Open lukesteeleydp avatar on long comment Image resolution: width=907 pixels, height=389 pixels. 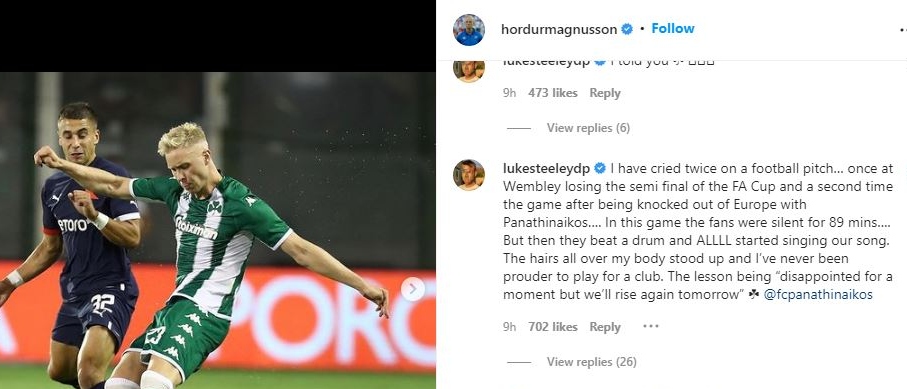pos(469,175)
